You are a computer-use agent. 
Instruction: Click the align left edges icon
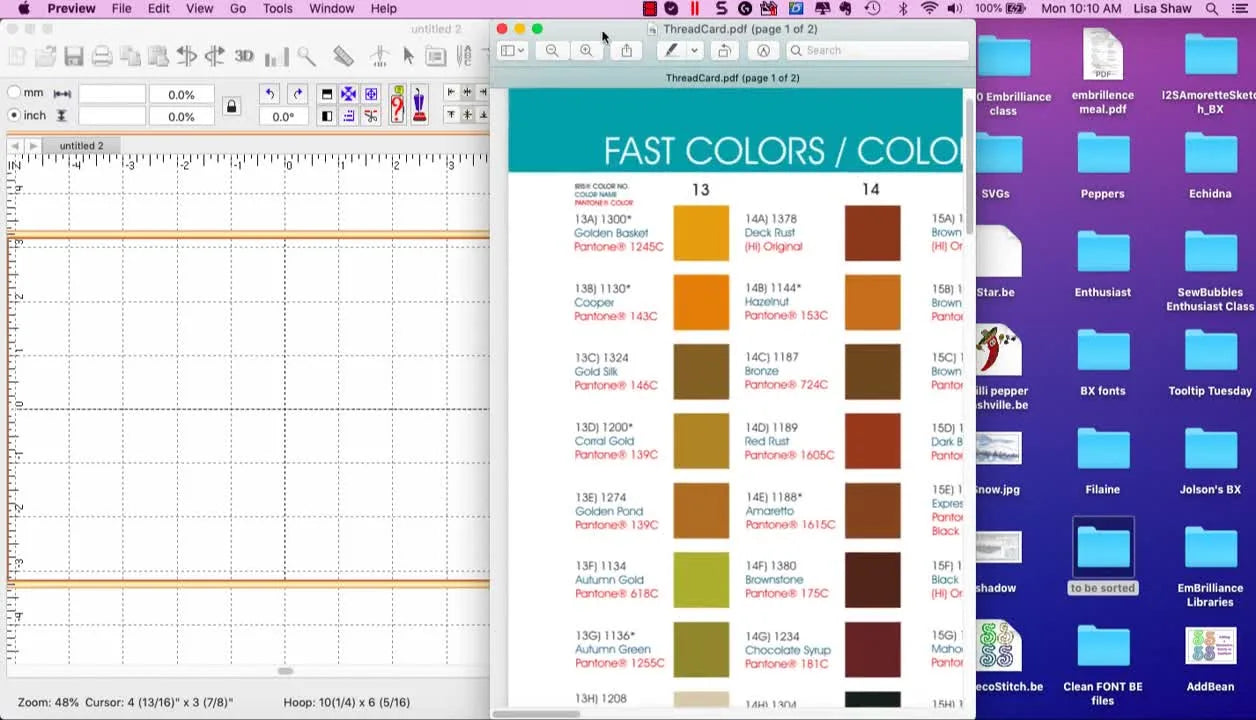pos(451,92)
